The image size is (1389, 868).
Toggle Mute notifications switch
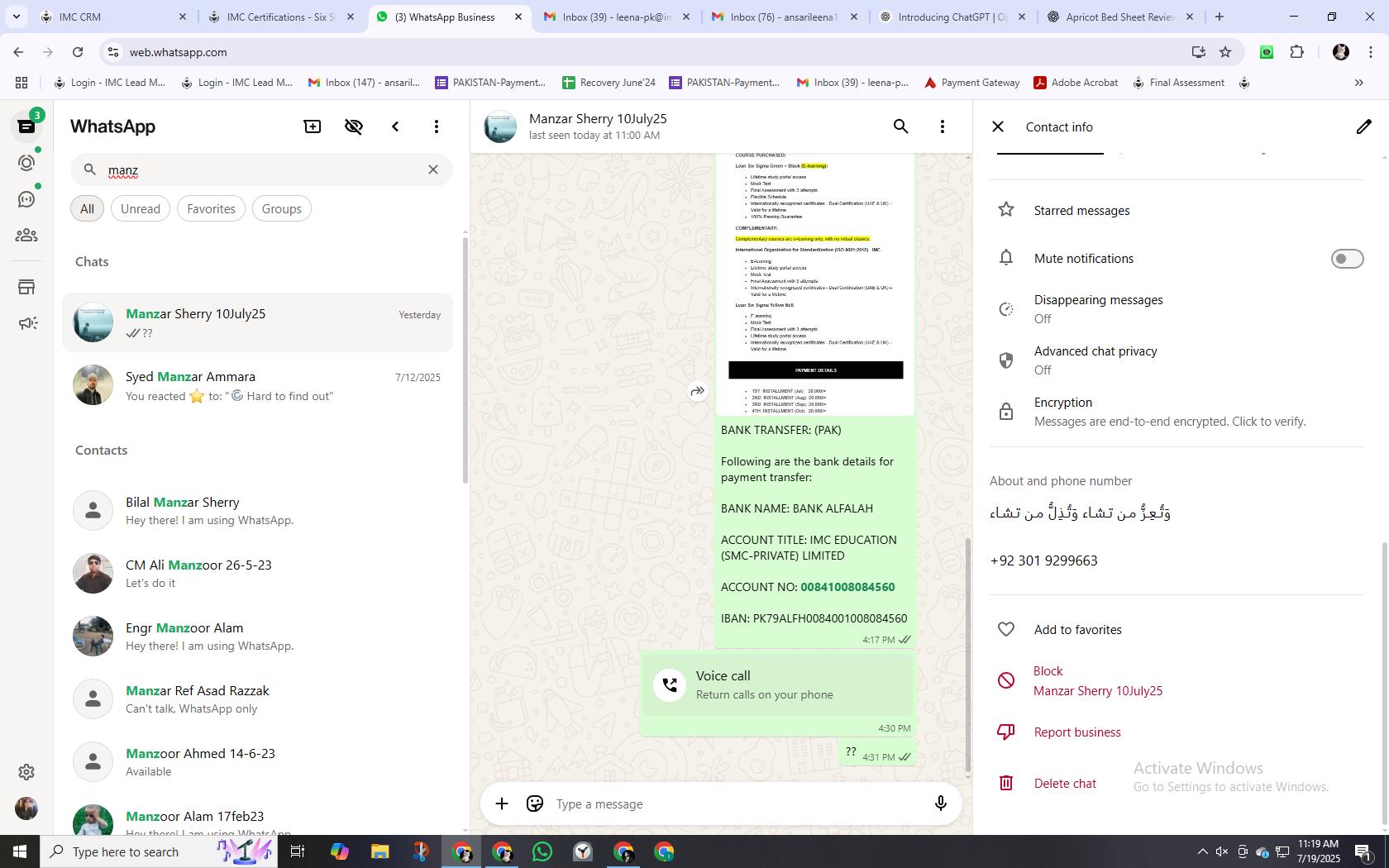coord(1347,259)
